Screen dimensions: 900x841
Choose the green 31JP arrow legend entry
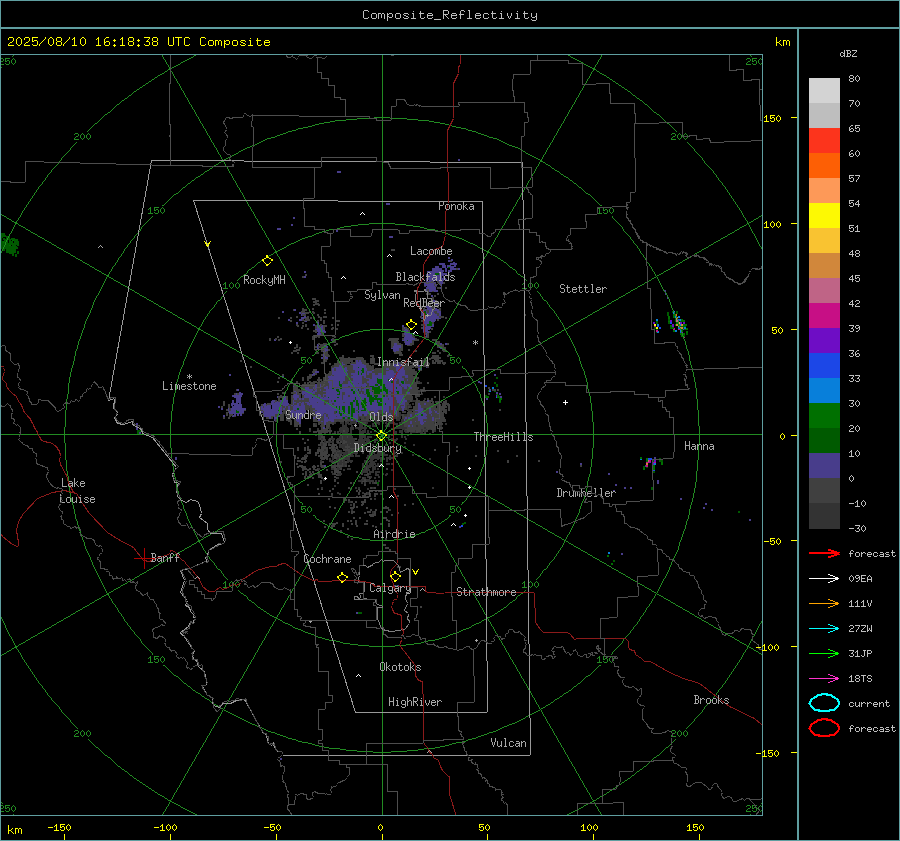[824, 653]
